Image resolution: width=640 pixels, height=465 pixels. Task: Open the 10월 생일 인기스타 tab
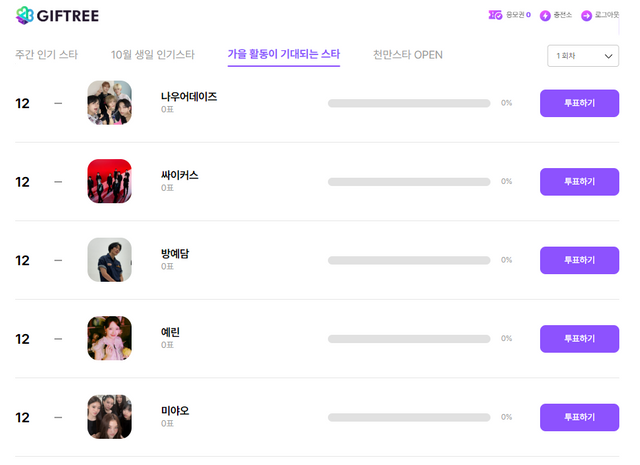coord(152,55)
